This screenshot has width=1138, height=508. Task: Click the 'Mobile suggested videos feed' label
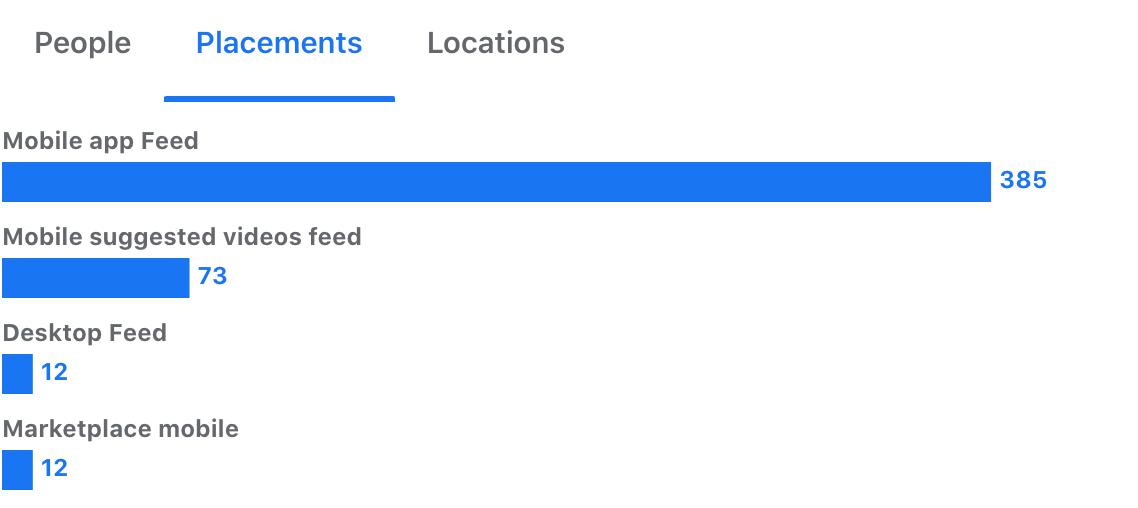(182, 237)
